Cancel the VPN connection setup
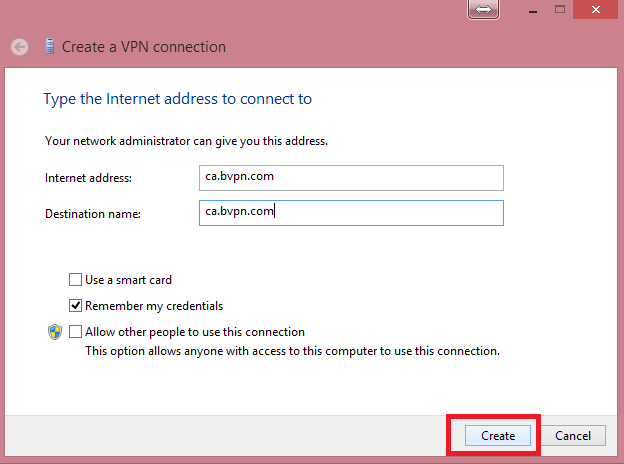 click(x=573, y=436)
